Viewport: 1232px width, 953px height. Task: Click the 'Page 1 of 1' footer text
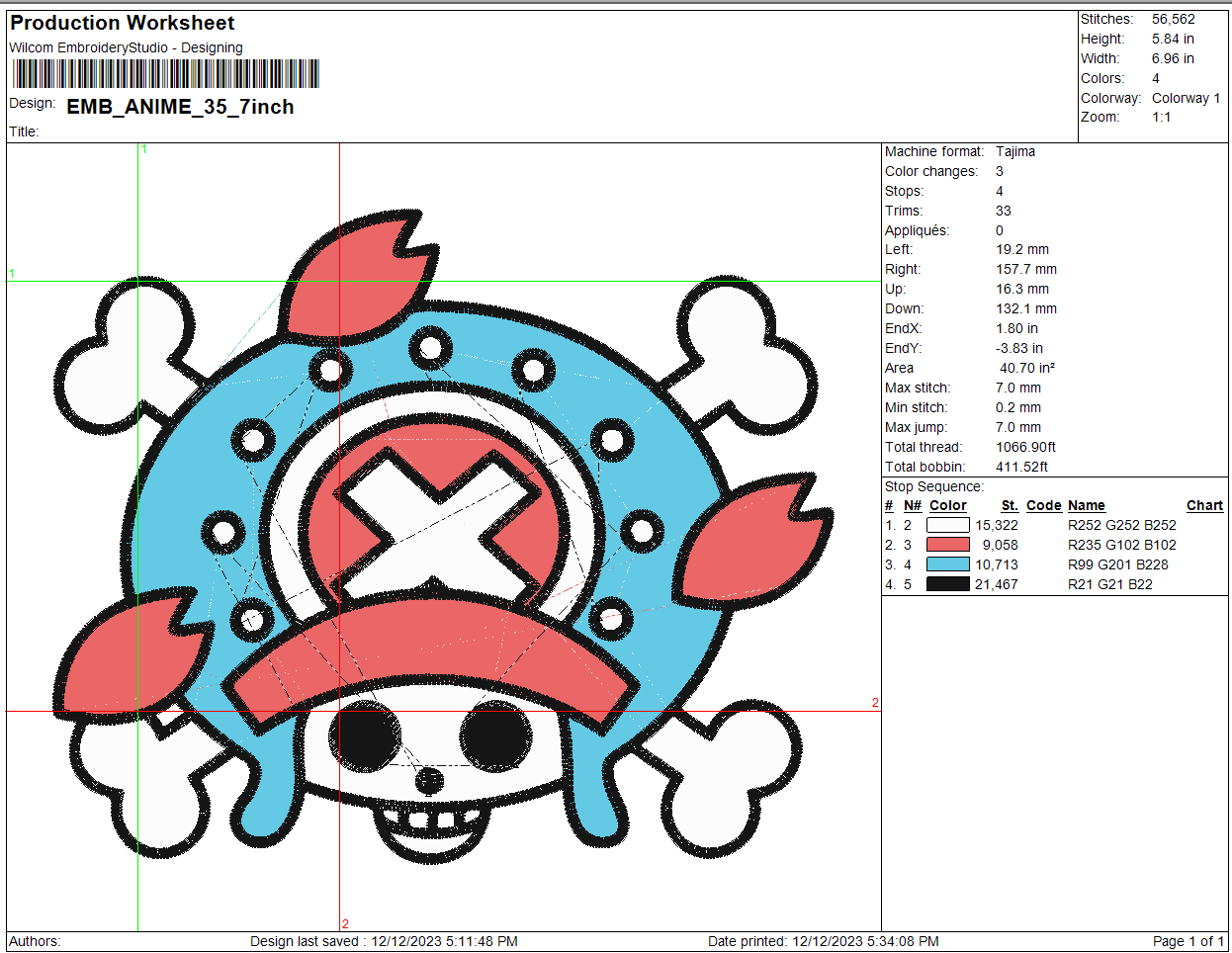coord(1188,941)
